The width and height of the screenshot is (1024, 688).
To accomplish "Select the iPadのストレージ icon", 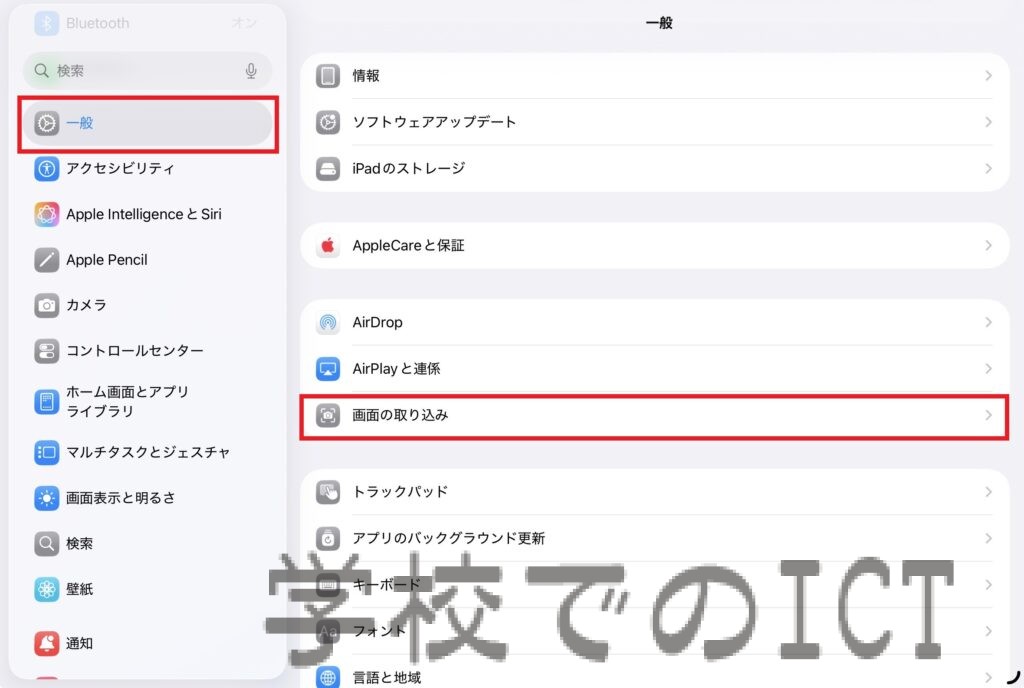I will (328, 169).
